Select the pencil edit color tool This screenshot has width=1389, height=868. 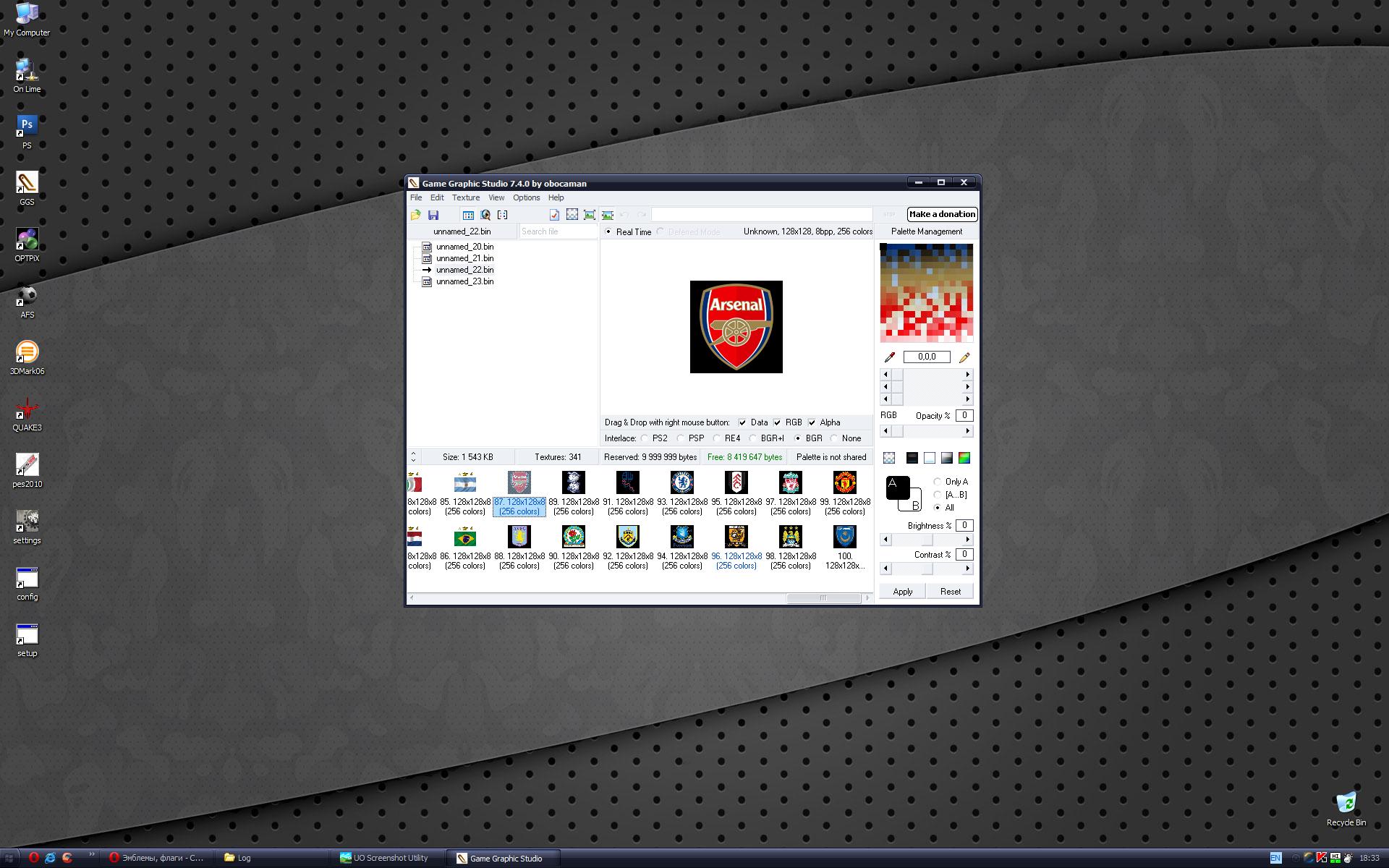tap(964, 357)
